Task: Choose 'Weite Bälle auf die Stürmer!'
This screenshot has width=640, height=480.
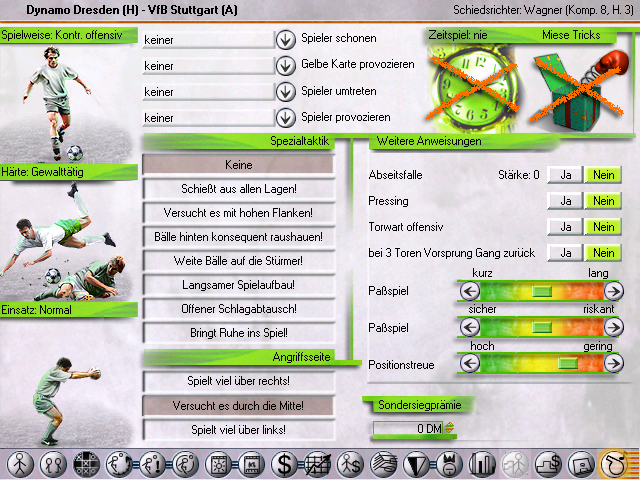Action: tap(238, 261)
